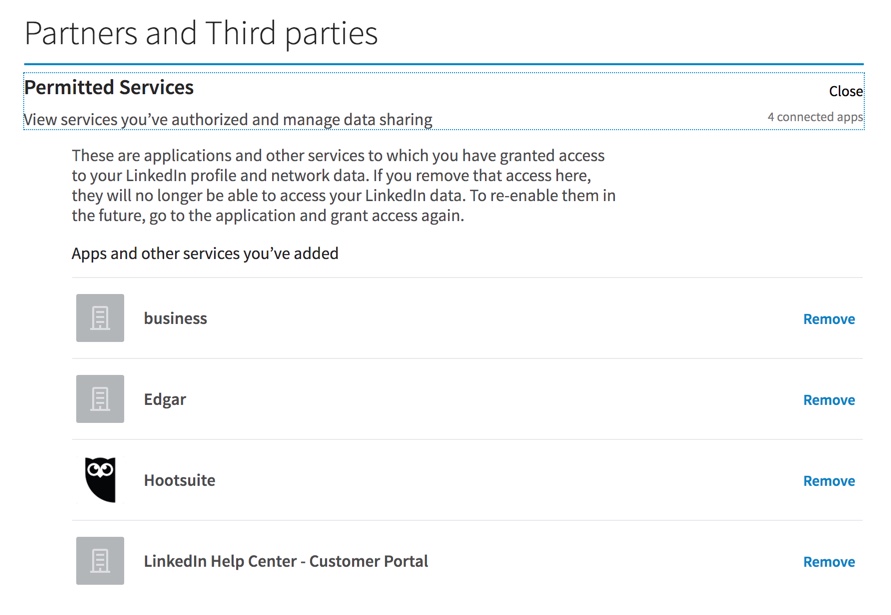Click the Partners and Third parties title
The height and width of the screenshot is (615, 891).
[x=200, y=32]
